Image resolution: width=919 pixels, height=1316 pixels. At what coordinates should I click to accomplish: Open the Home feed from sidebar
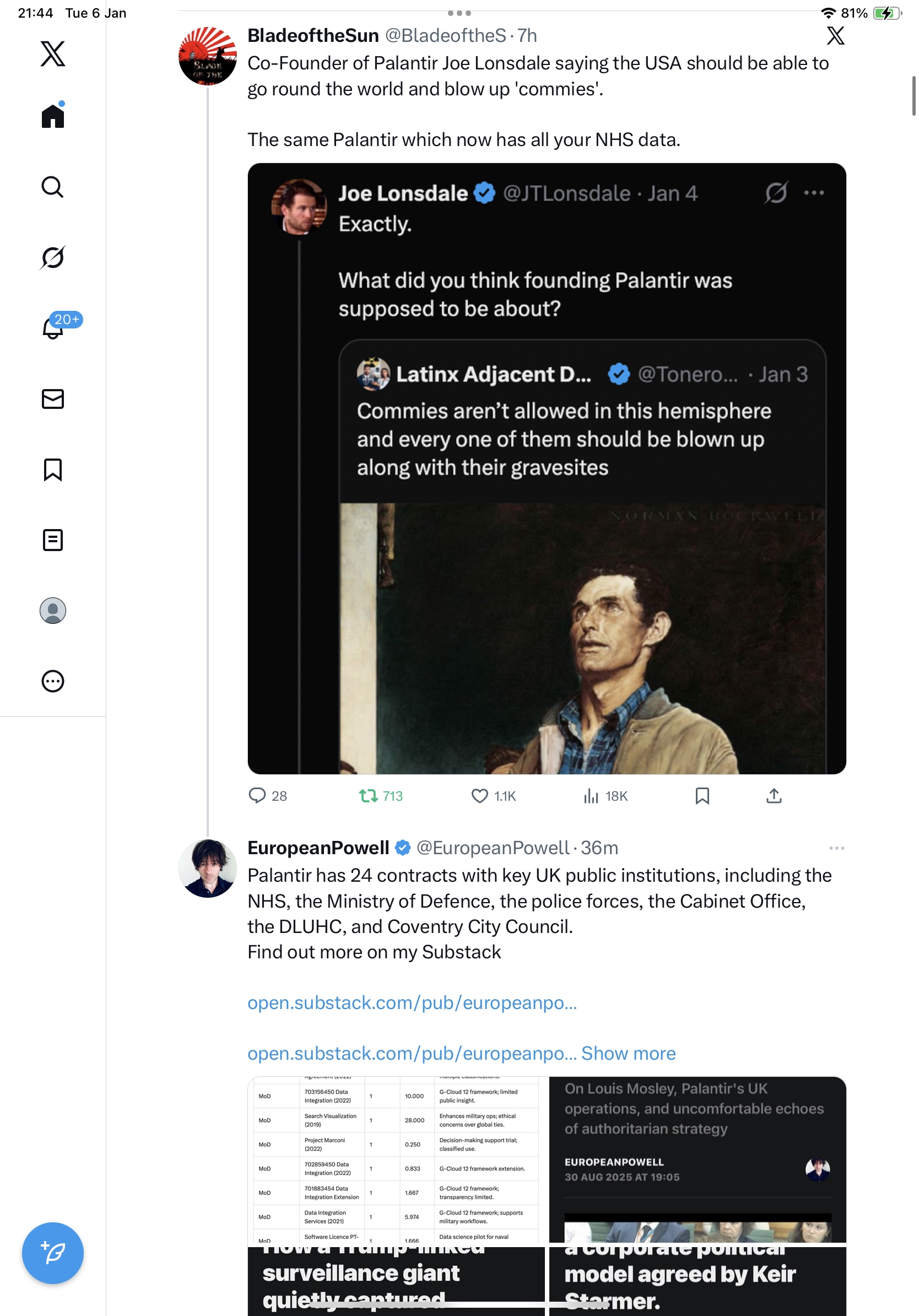tap(53, 116)
